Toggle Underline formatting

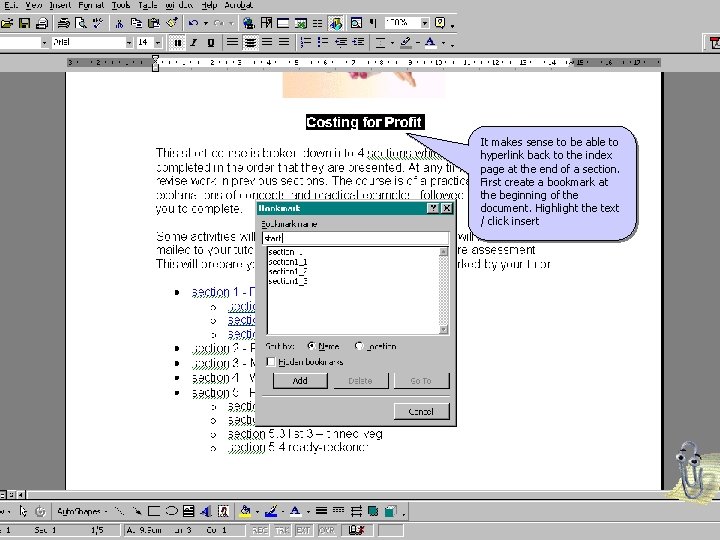pos(211,43)
